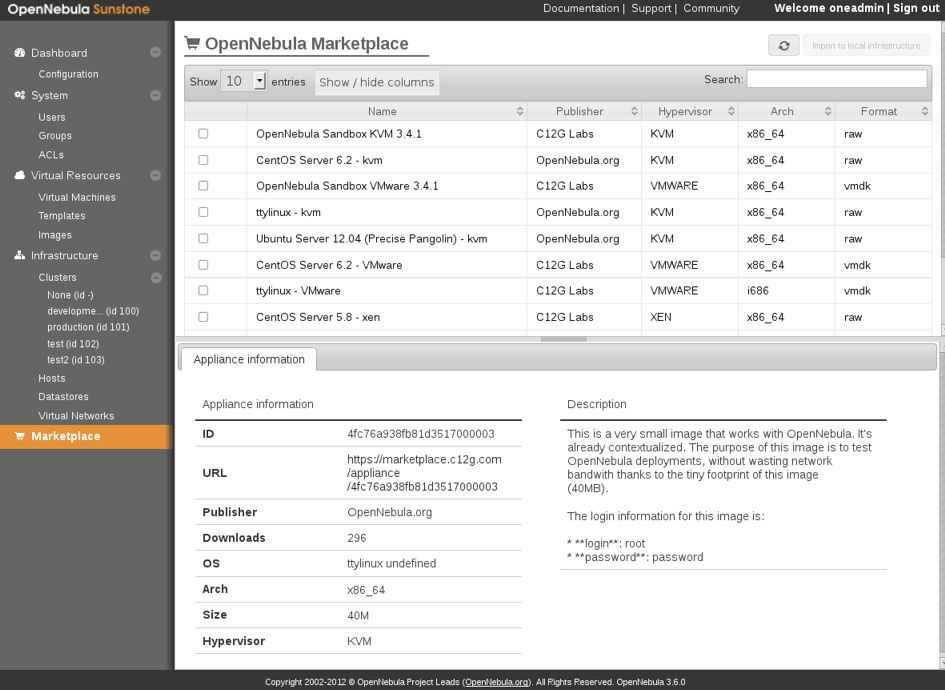The height and width of the screenshot is (690, 945).
Task: Click the OpenNebula Sunstone logo
Action: coord(78,9)
